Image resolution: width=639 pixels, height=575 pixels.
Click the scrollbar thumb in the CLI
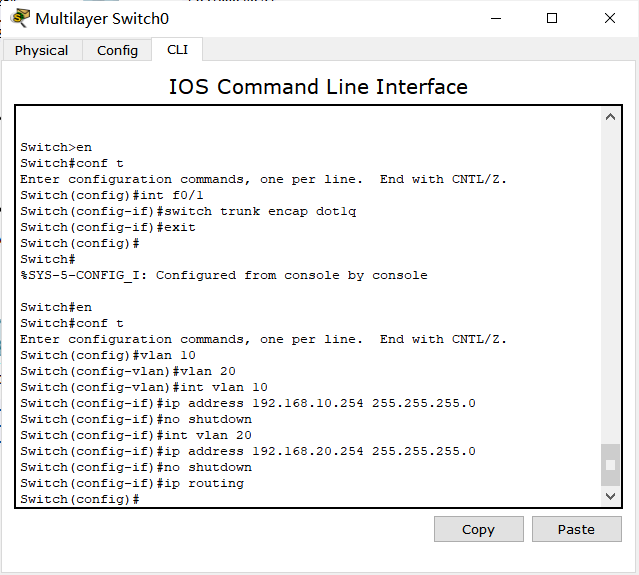coord(610,465)
